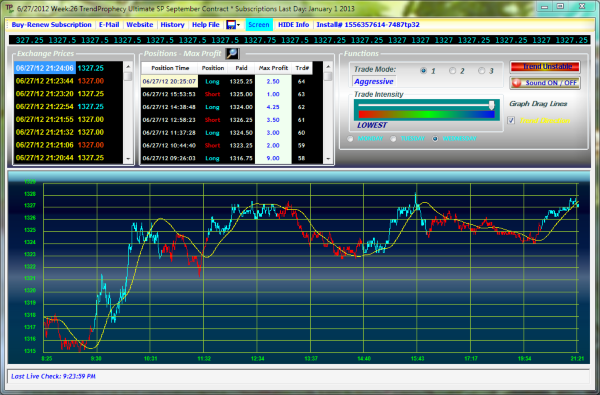Select the MONDAY radio button
This screenshot has width=600, height=395.
pyautogui.click(x=350, y=139)
